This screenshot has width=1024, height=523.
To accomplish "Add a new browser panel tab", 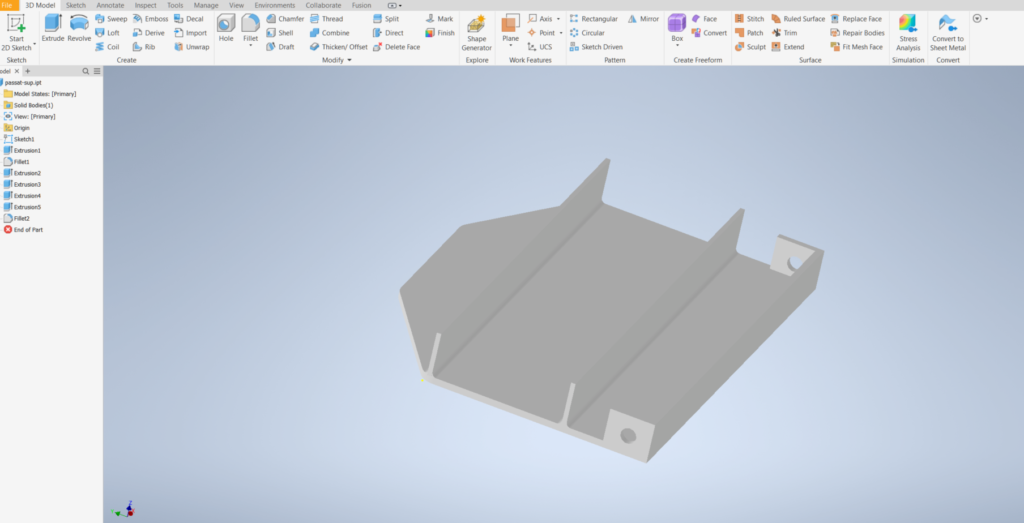I will [27, 71].
